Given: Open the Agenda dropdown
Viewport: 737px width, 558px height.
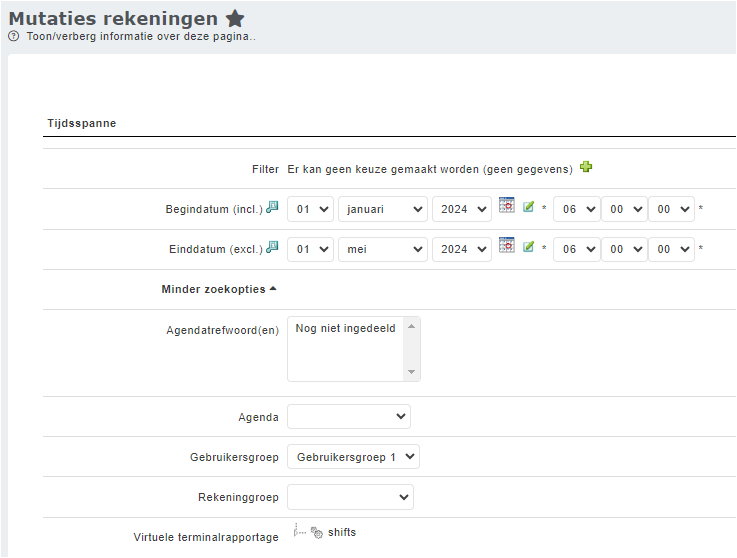Looking at the screenshot, I should [x=348, y=417].
